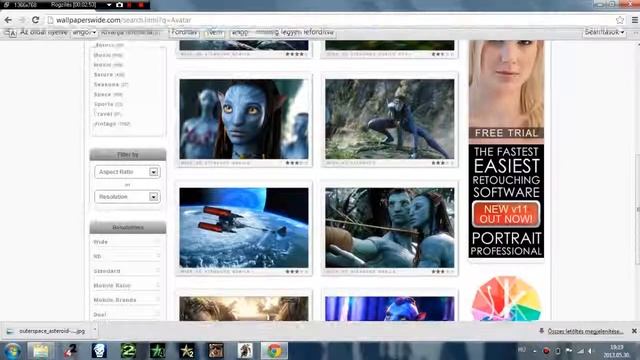Launch the green 2 game taskbar icon
This screenshot has height=360, width=640.
tap(128, 351)
